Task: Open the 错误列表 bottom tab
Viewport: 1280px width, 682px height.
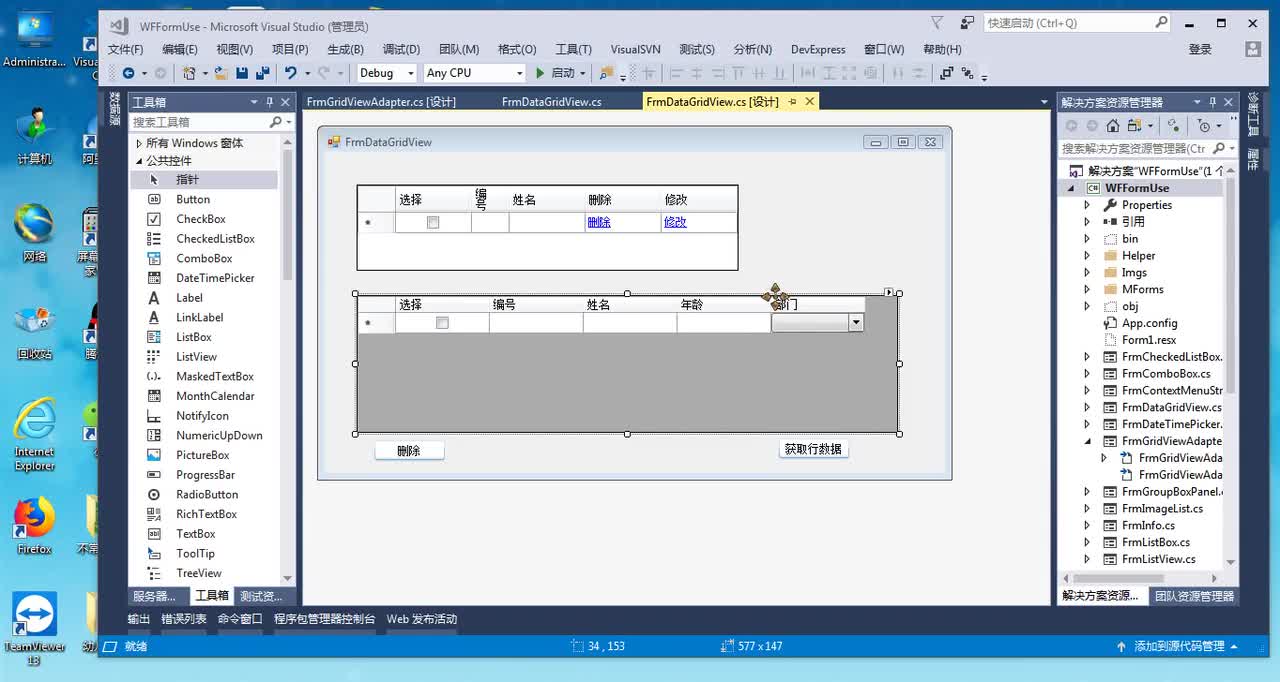Action: tap(184, 619)
